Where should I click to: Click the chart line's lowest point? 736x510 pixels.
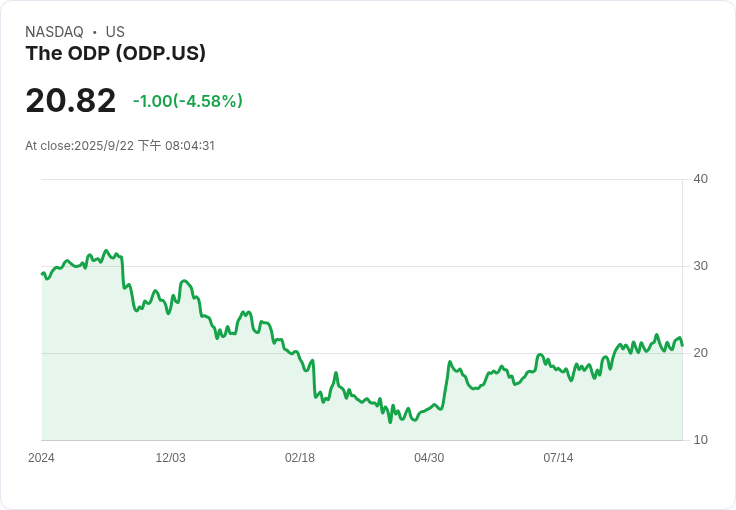pos(390,422)
